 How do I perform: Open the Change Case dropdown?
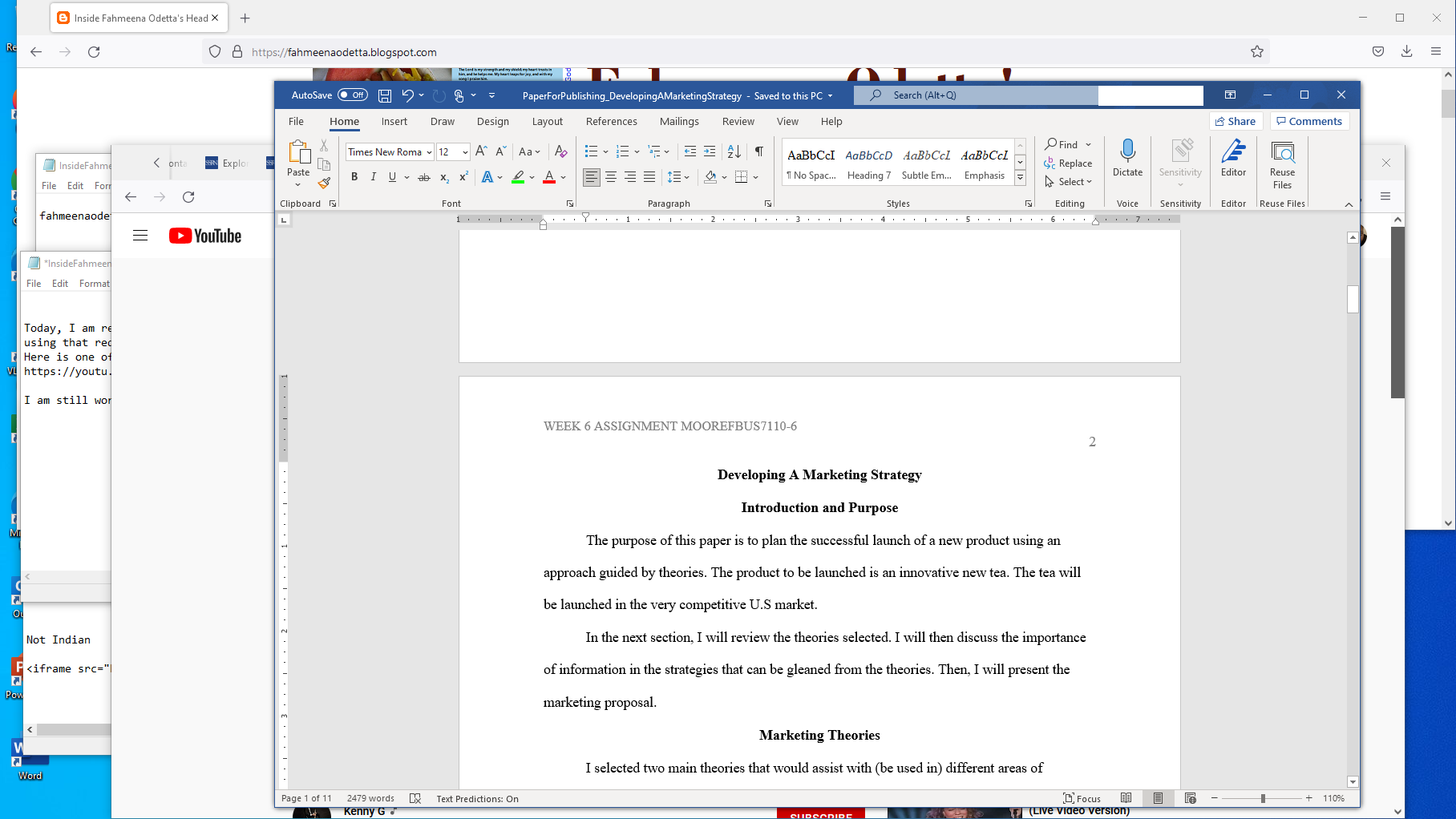(529, 151)
